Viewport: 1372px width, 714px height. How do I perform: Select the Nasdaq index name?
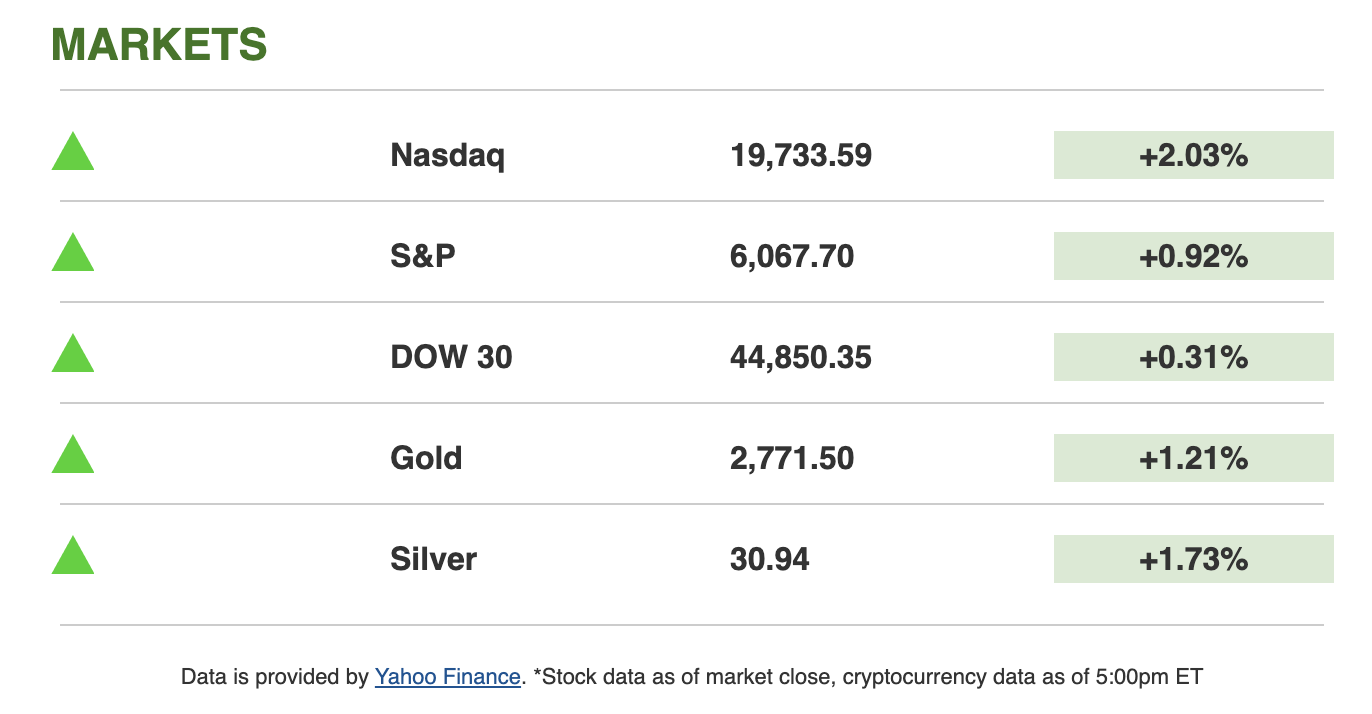click(x=447, y=156)
